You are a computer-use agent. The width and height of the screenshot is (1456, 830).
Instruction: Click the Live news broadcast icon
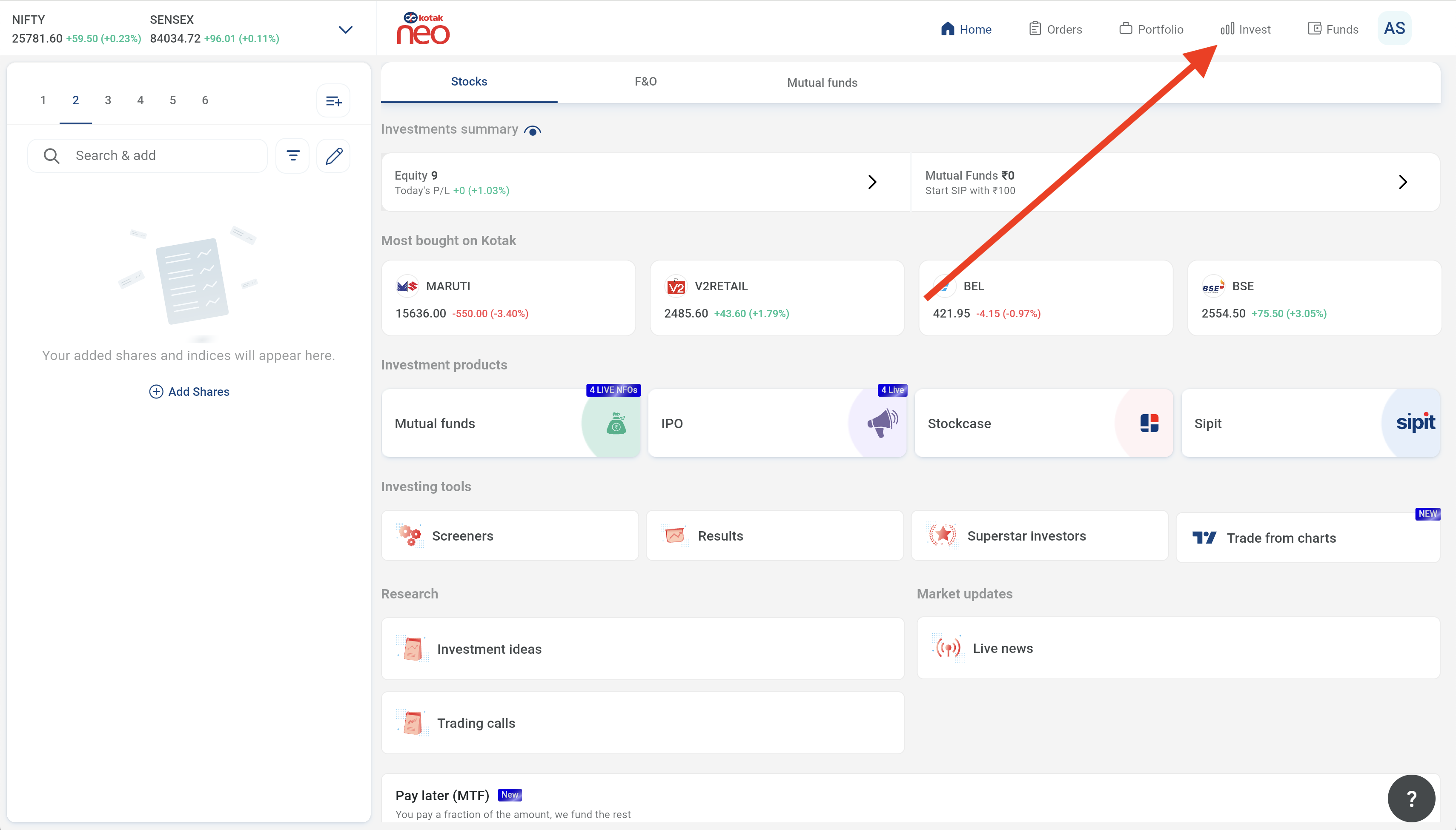(948, 648)
